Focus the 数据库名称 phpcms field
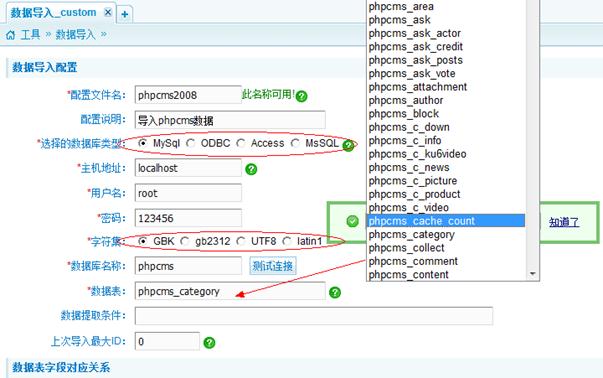Image resolution: width=603 pixels, height=378 pixels. pyautogui.click(x=188, y=266)
